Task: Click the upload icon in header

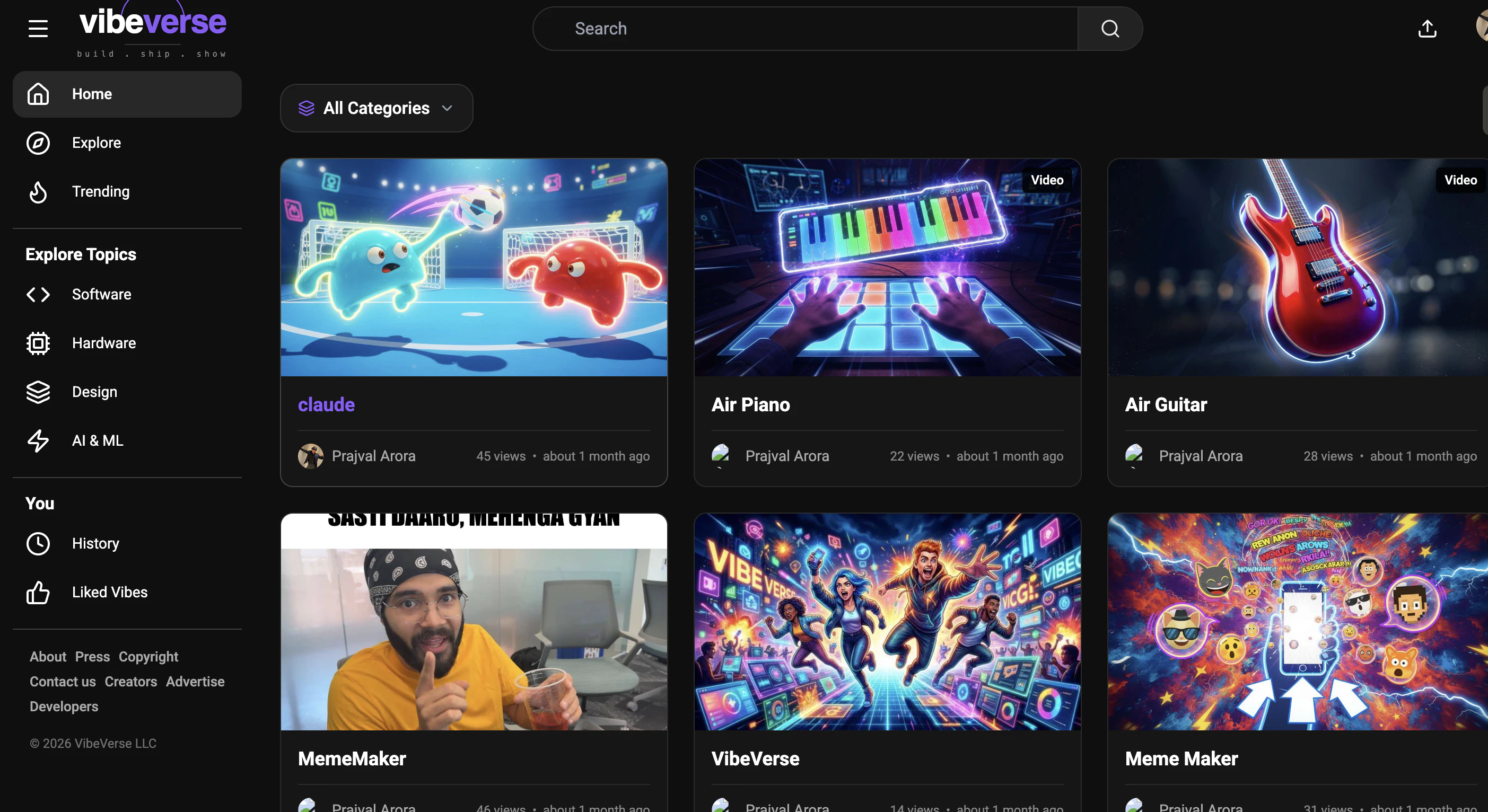Action: point(1428,28)
